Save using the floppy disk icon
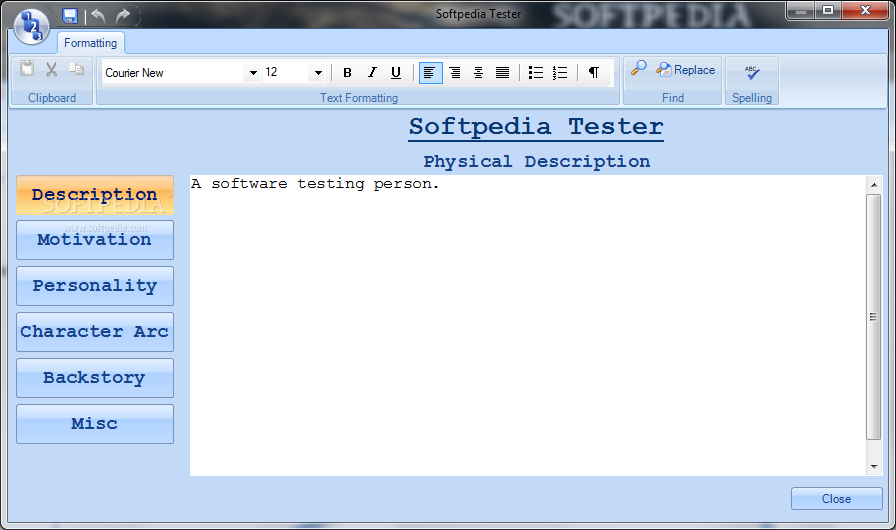 [x=70, y=15]
